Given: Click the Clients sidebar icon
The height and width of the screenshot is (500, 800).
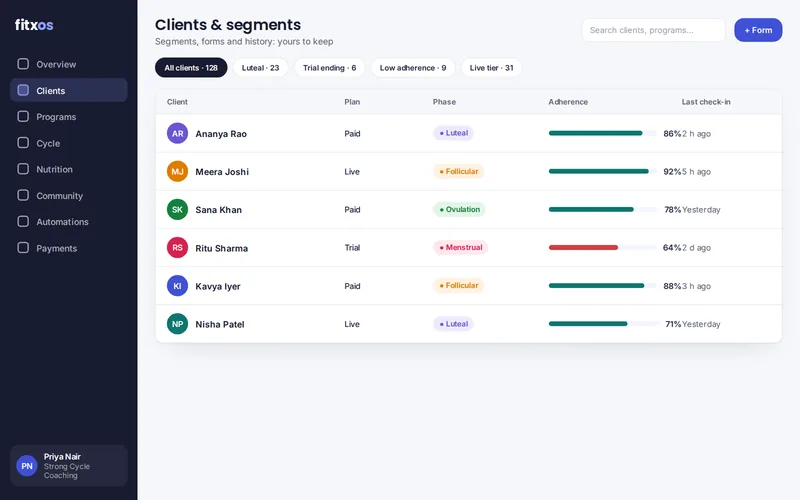Looking at the screenshot, I should point(23,90).
